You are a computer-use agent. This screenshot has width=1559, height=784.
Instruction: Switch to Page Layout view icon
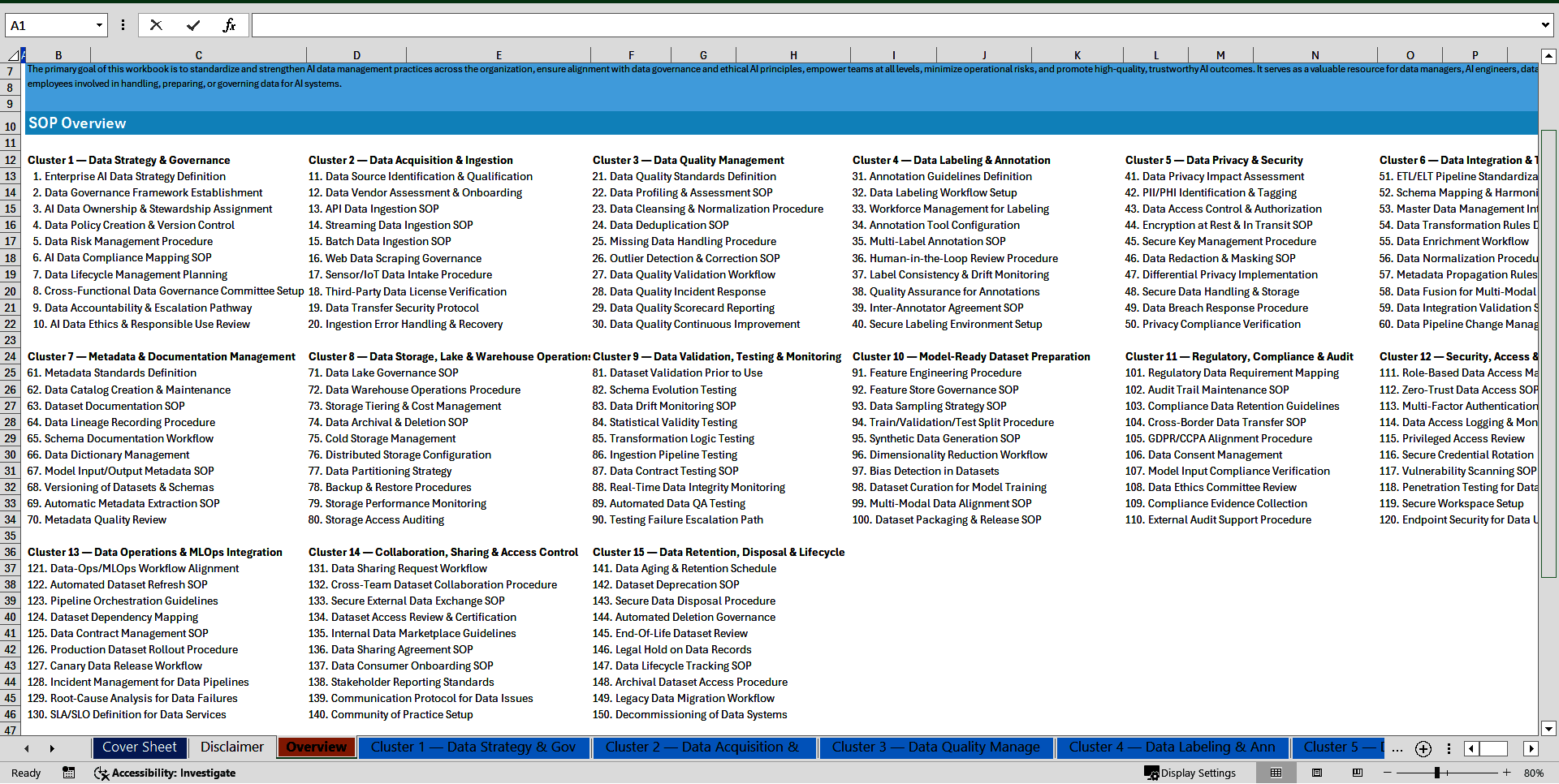click(1317, 773)
